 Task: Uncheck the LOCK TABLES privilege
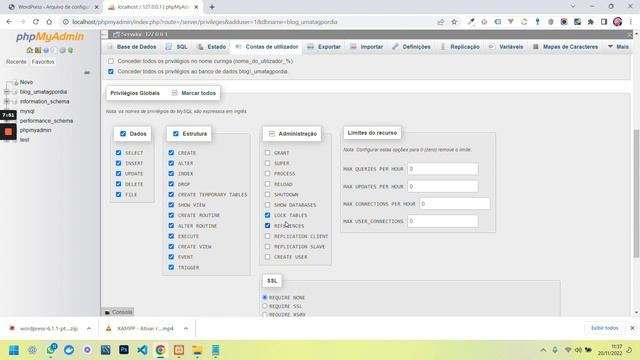tap(267, 215)
